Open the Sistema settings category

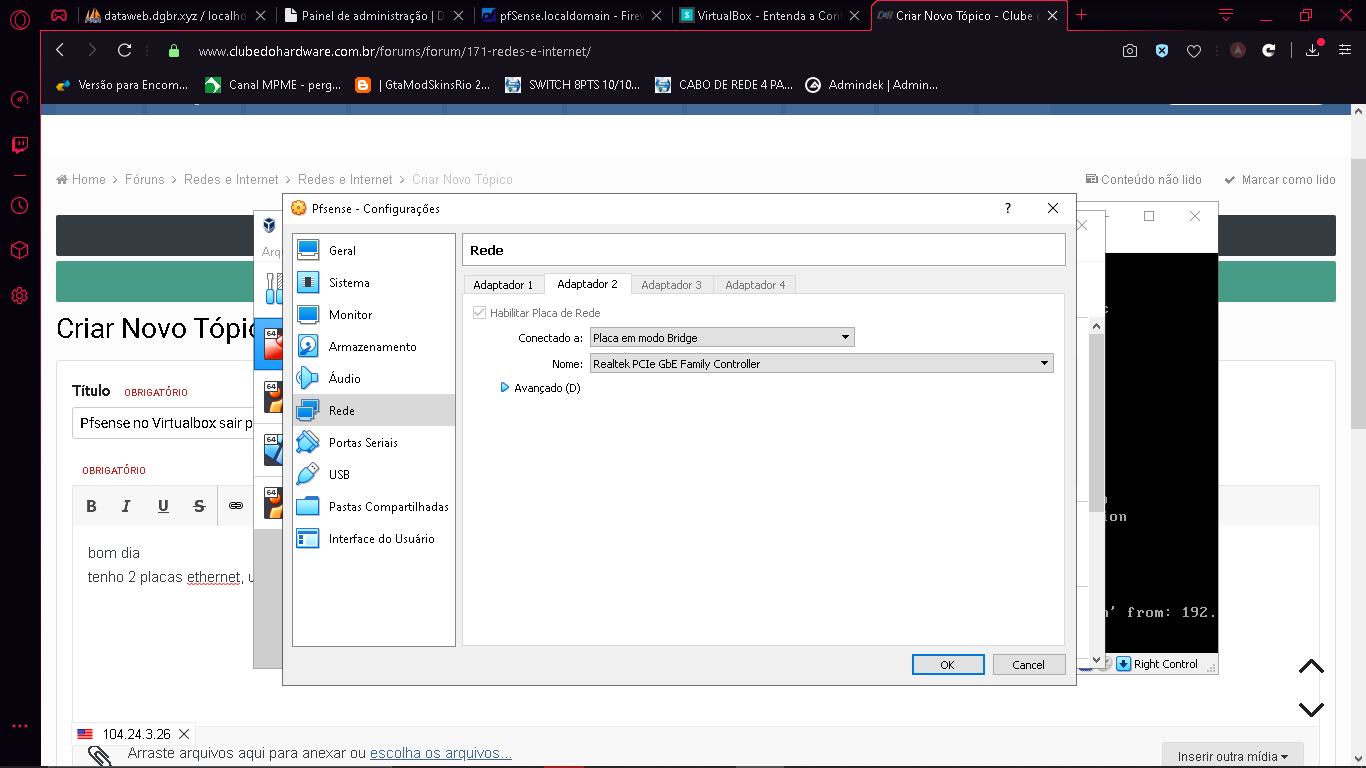tap(374, 283)
